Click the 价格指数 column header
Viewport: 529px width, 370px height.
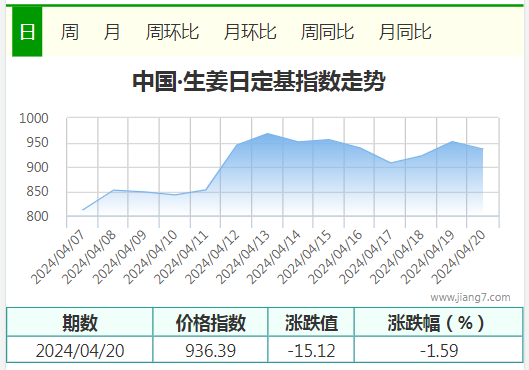coord(210,322)
